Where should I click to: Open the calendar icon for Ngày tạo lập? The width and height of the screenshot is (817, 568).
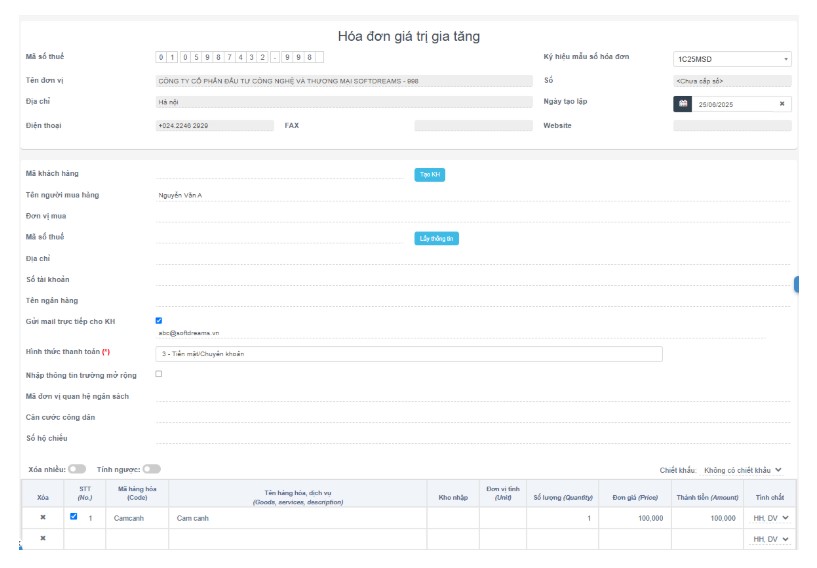pos(683,104)
